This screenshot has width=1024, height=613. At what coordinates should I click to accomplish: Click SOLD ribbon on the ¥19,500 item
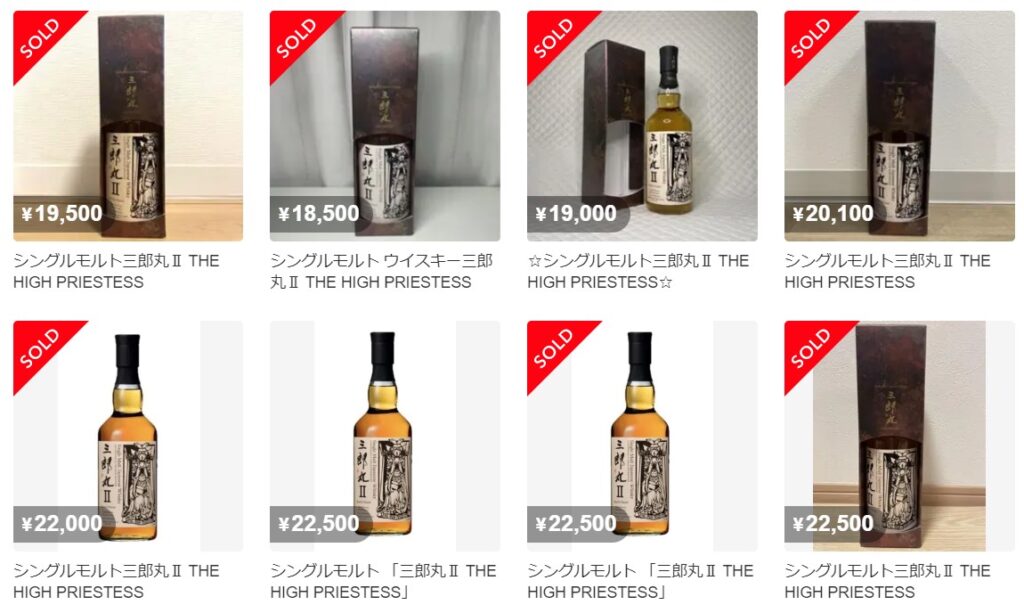coord(39,38)
